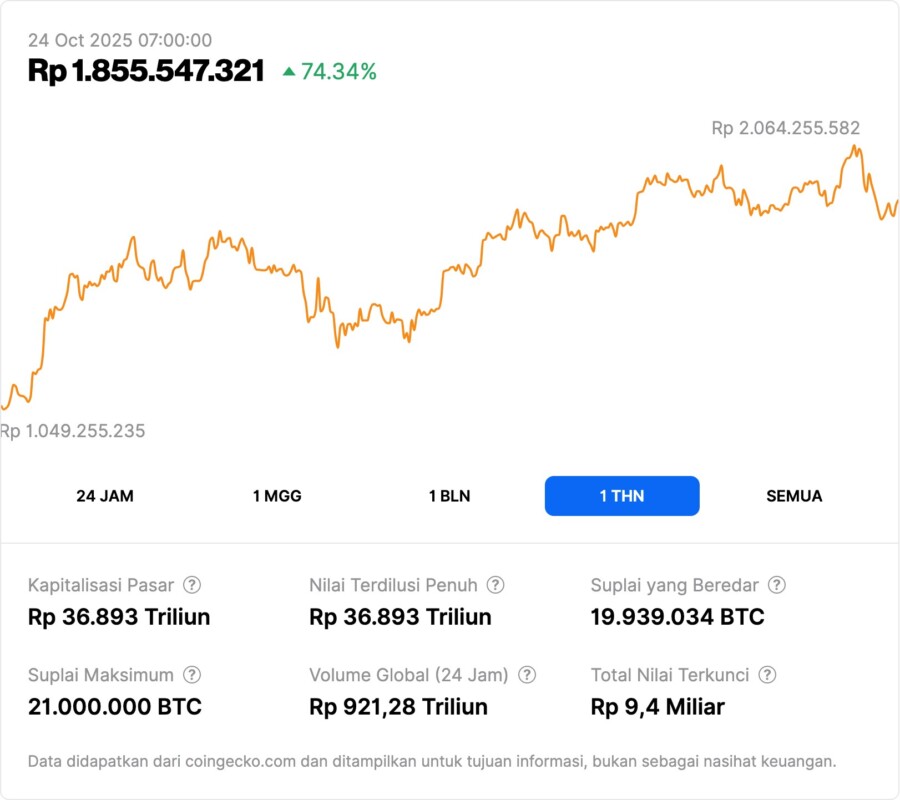Show all-time data with SEMUA
900x800 pixels.
794,496
